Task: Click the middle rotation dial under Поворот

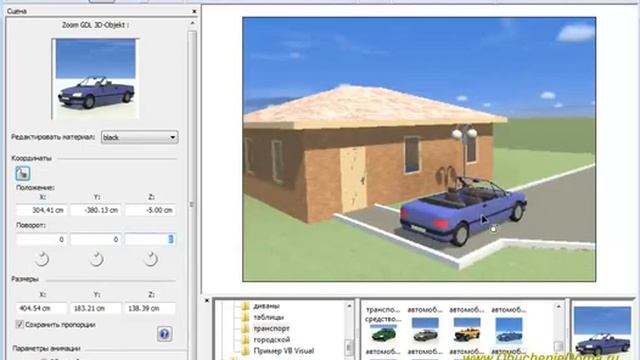Action: coord(96,259)
